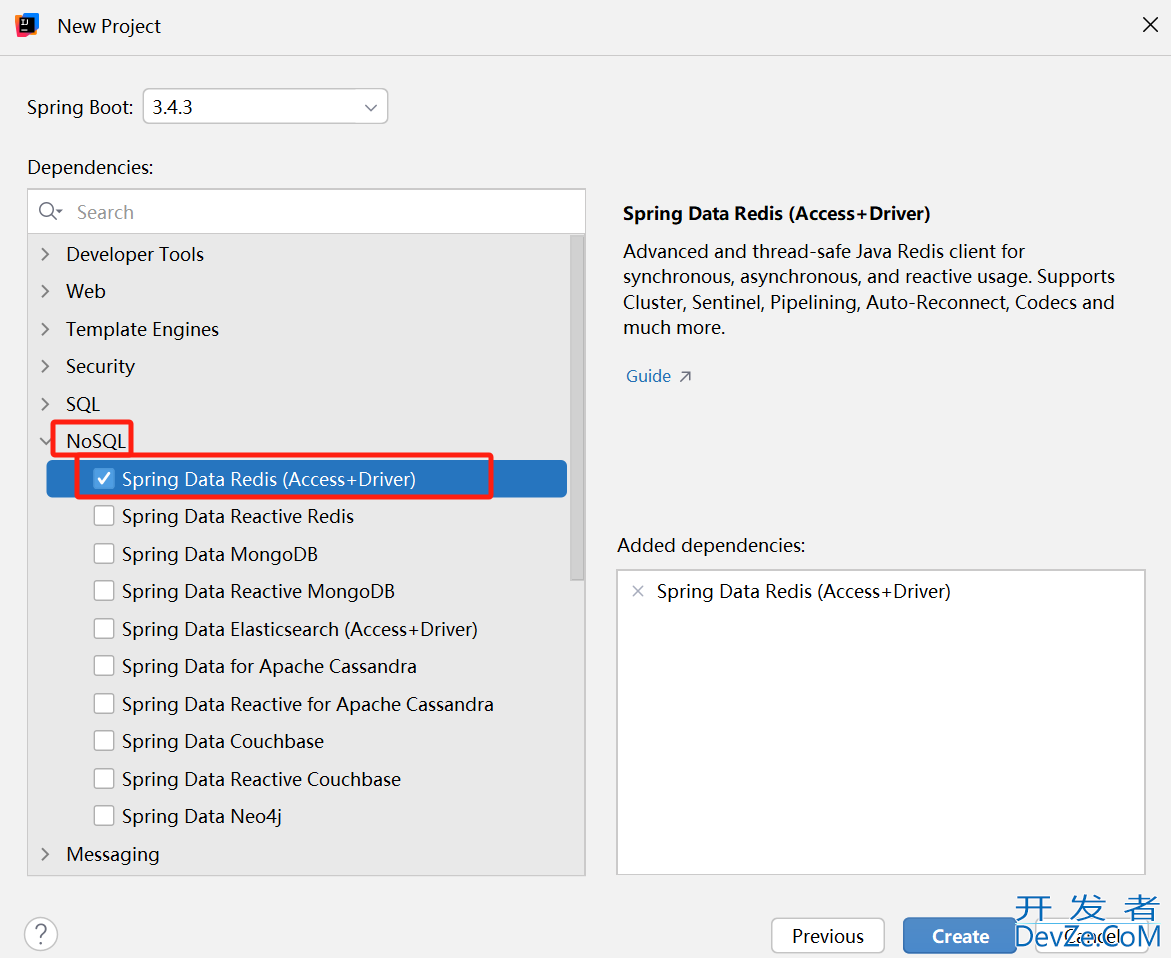Close the New Project dialog
This screenshot has width=1171, height=958.
[x=1150, y=25]
